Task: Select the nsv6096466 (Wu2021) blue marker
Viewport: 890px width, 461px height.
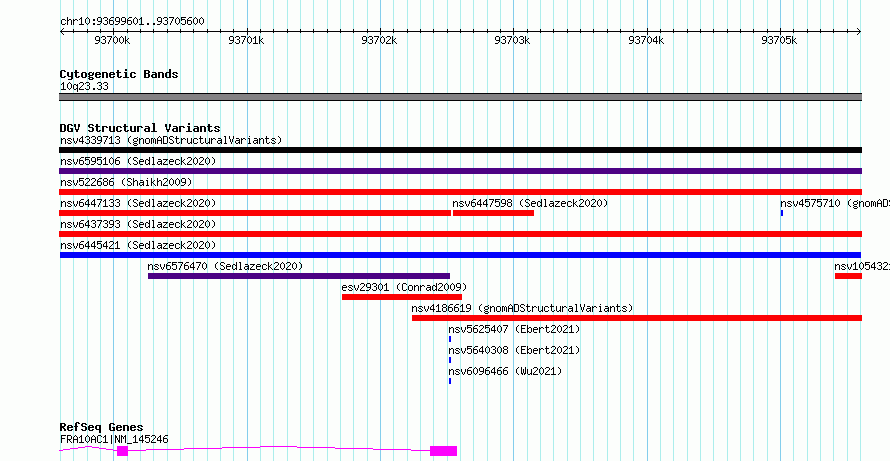Action: pyautogui.click(x=450, y=381)
